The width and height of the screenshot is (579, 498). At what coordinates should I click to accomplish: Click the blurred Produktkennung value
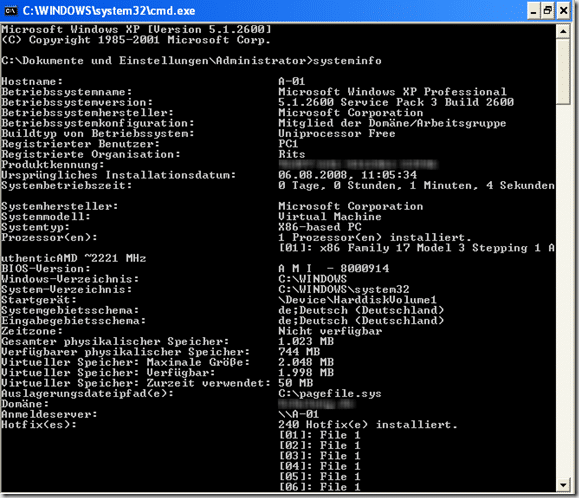358,164
